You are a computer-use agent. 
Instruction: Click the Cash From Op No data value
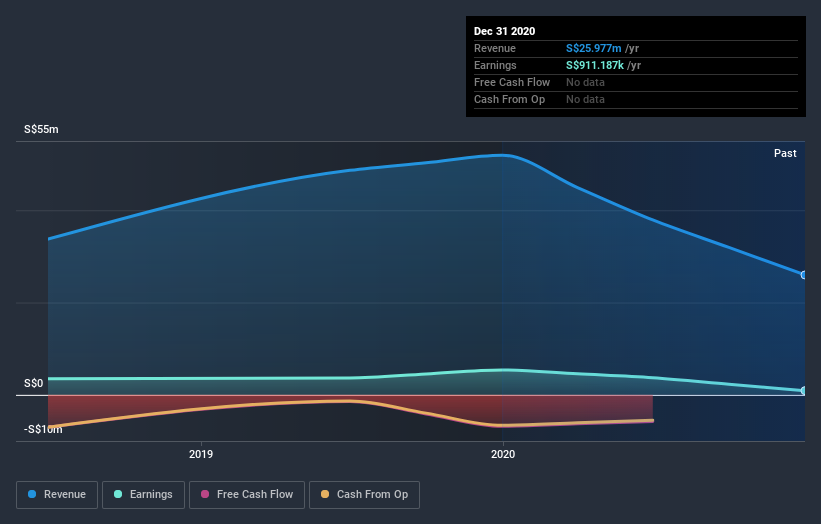[x=585, y=99]
